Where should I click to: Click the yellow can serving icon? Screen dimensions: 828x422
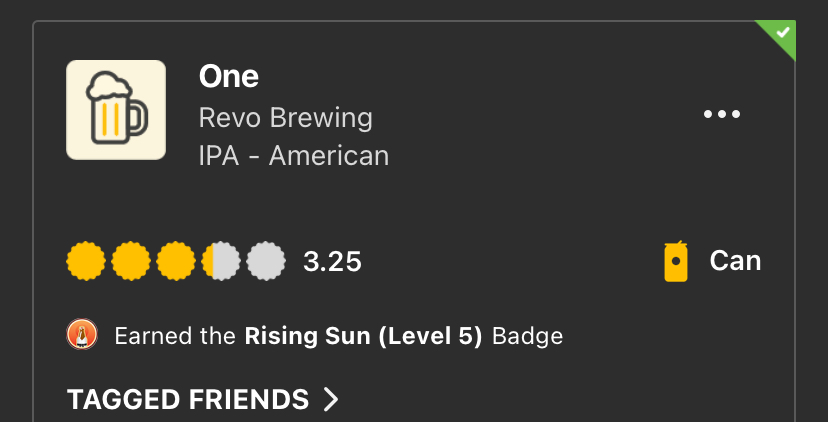[x=676, y=262]
